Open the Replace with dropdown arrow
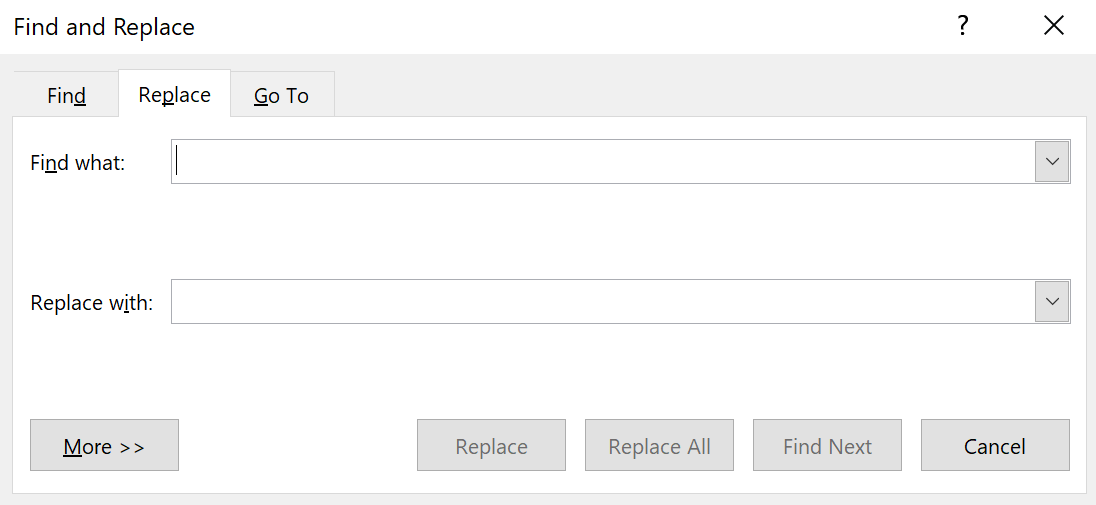 (1052, 302)
